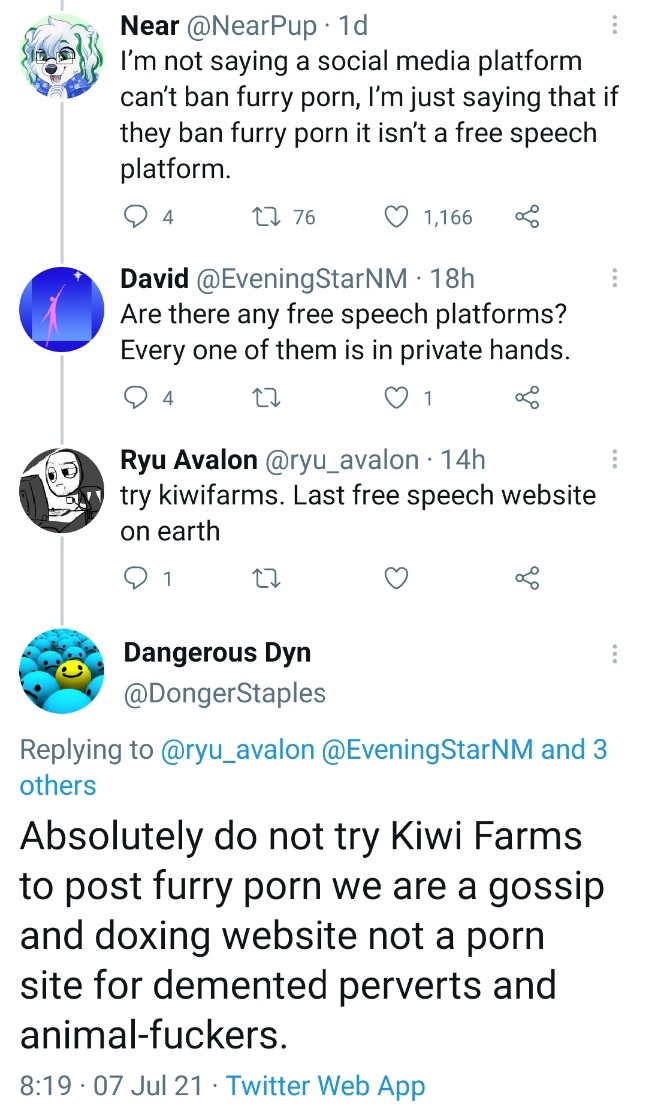The image size is (646, 1118).
Task: Like Near's tweet with 1,166 likes
Action: (398, 217)
